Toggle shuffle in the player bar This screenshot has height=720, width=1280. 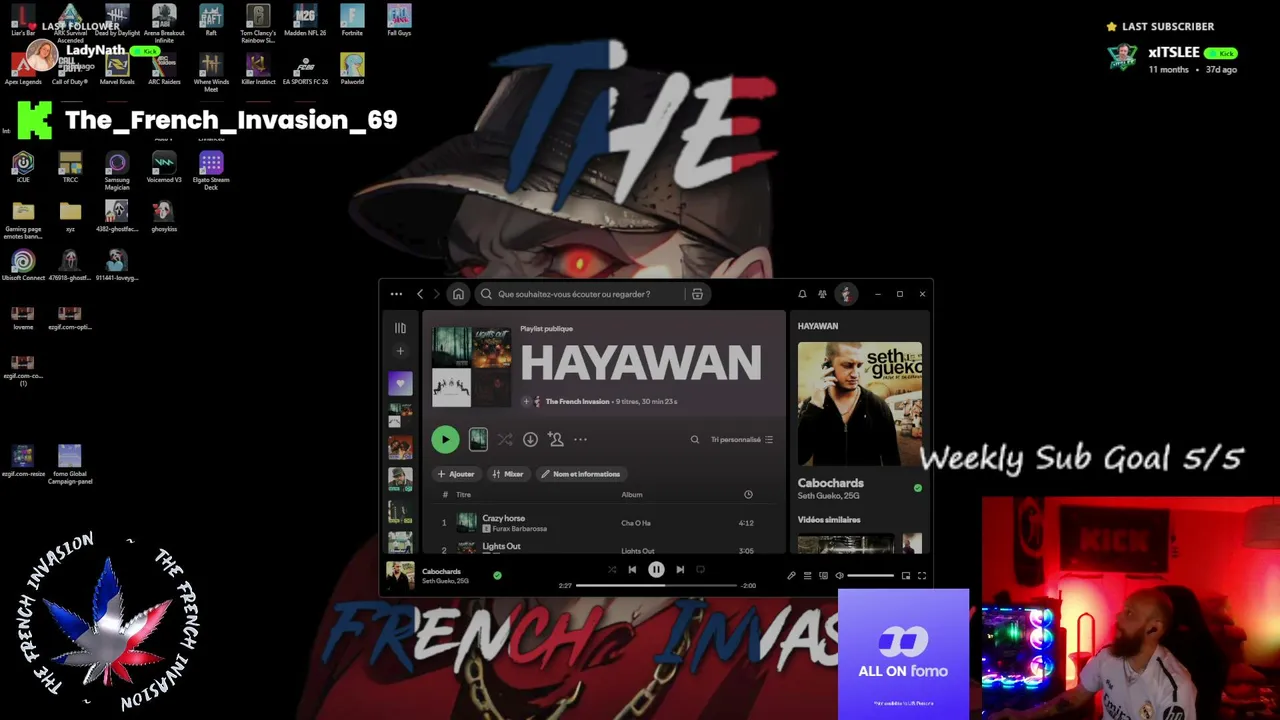(x=612, y=570)
